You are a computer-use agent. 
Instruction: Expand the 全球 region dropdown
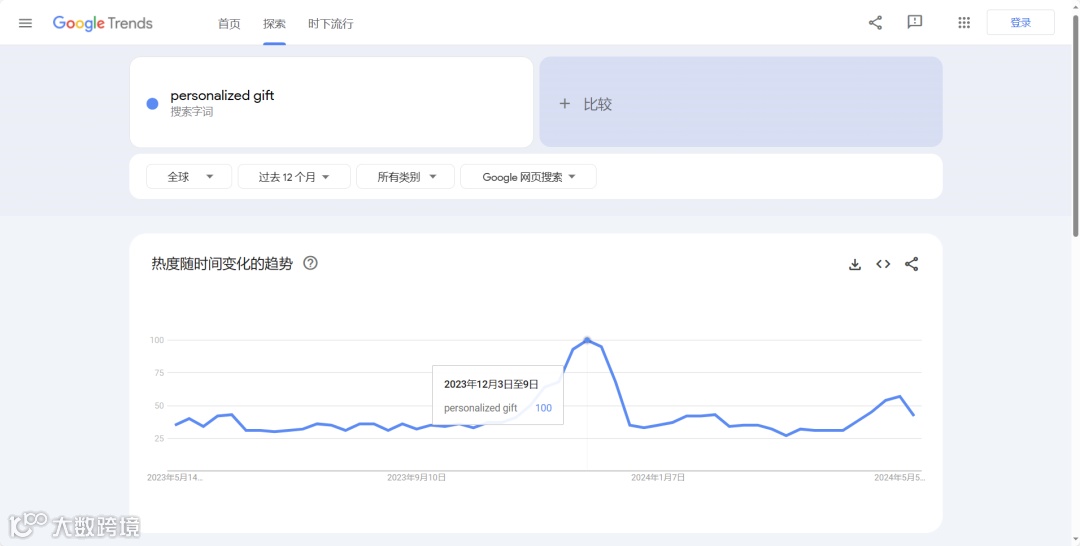(189, 177)
